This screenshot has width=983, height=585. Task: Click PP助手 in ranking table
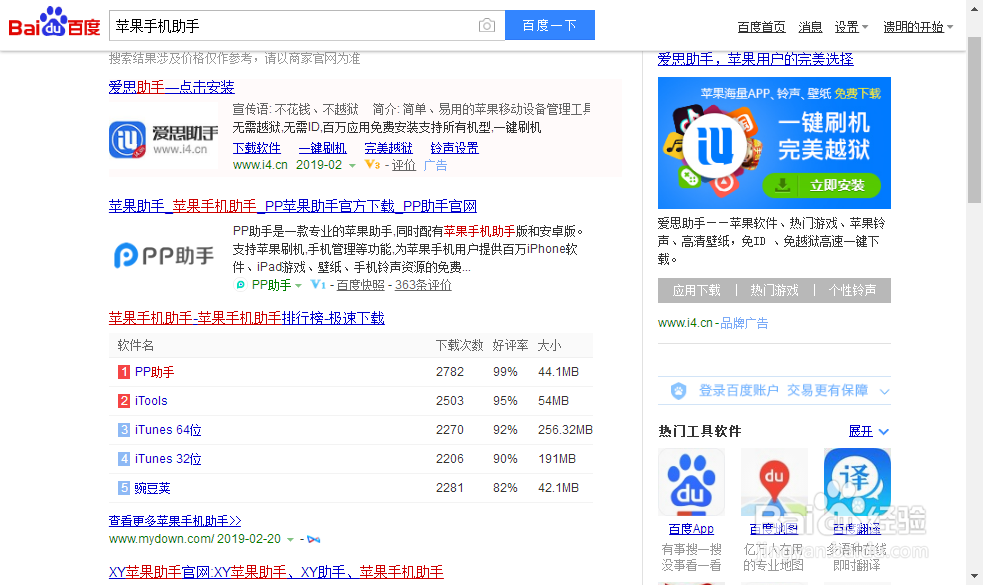[x=154, y=372]
